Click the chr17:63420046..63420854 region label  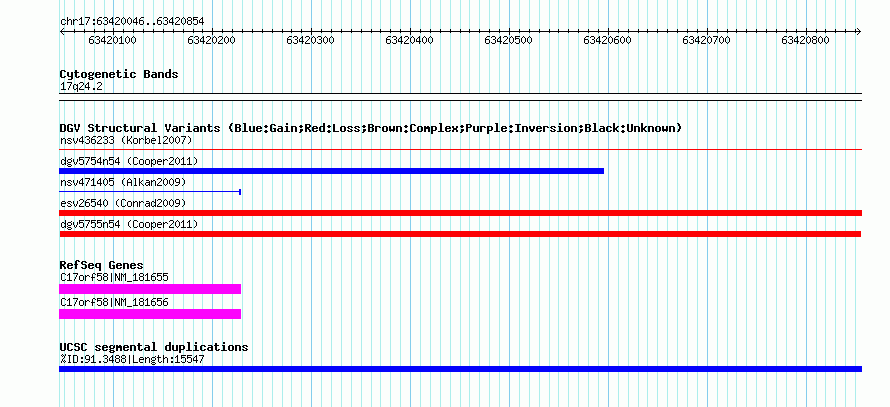pyautogui.click(x=132, y=22)
